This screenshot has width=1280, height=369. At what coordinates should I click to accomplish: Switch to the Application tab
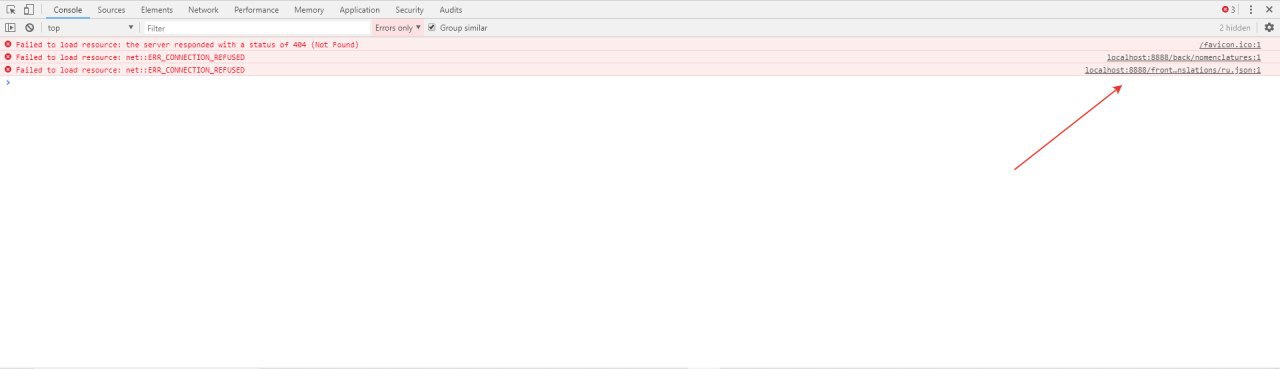[359, 10]
